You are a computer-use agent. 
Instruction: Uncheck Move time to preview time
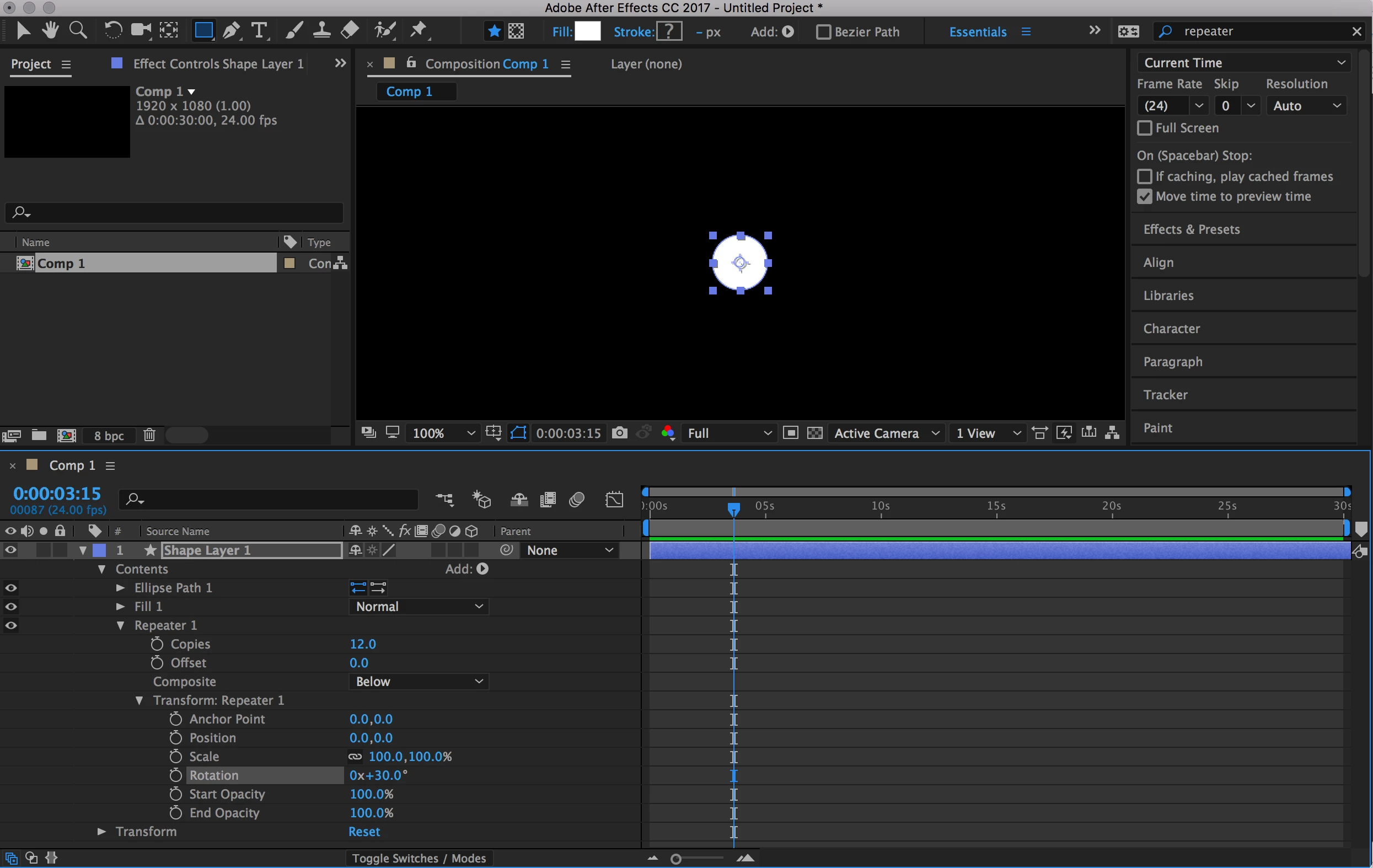tap(1144, 196)
